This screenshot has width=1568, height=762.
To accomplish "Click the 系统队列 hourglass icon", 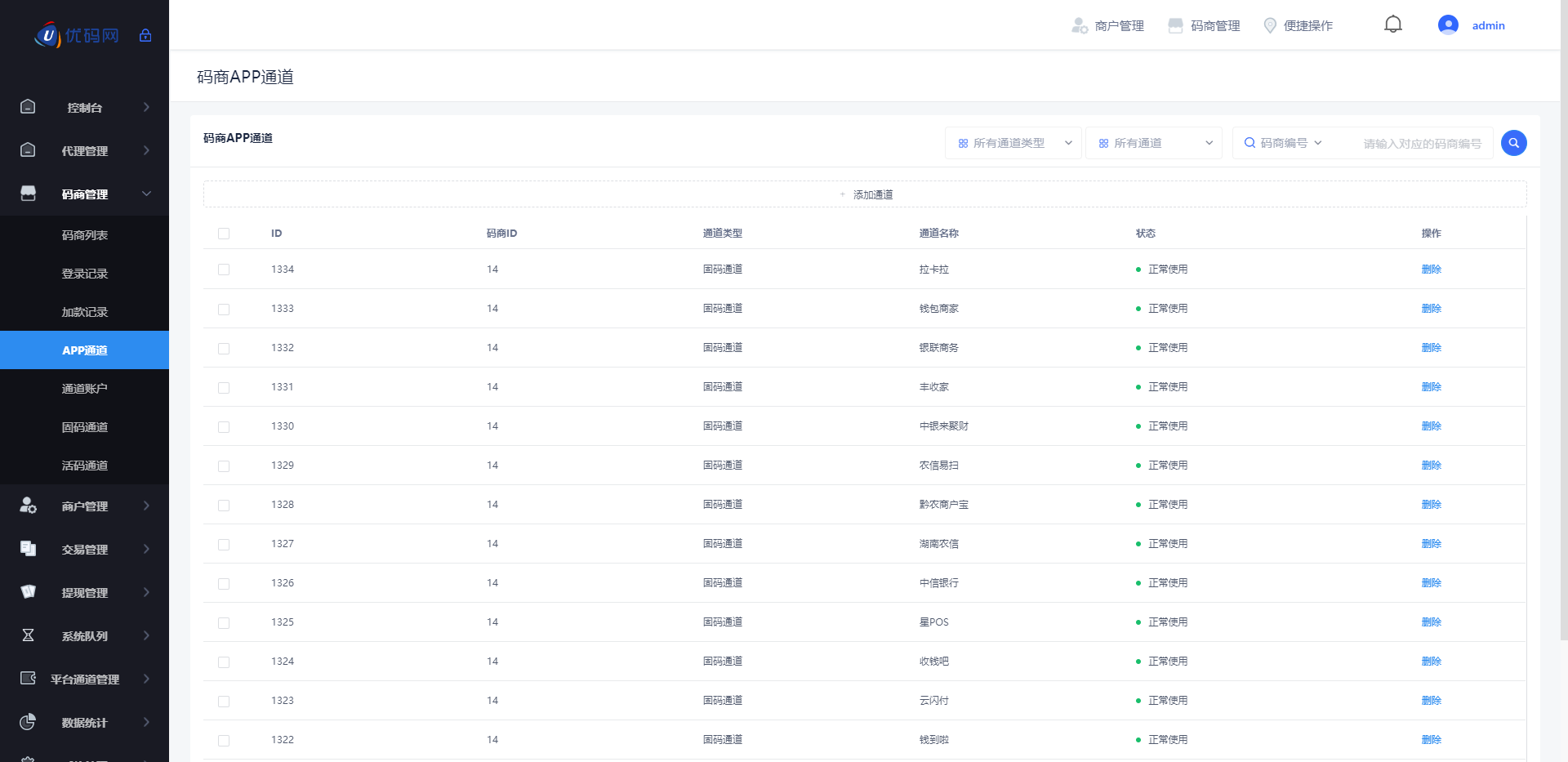I will [x=28, y=635].
